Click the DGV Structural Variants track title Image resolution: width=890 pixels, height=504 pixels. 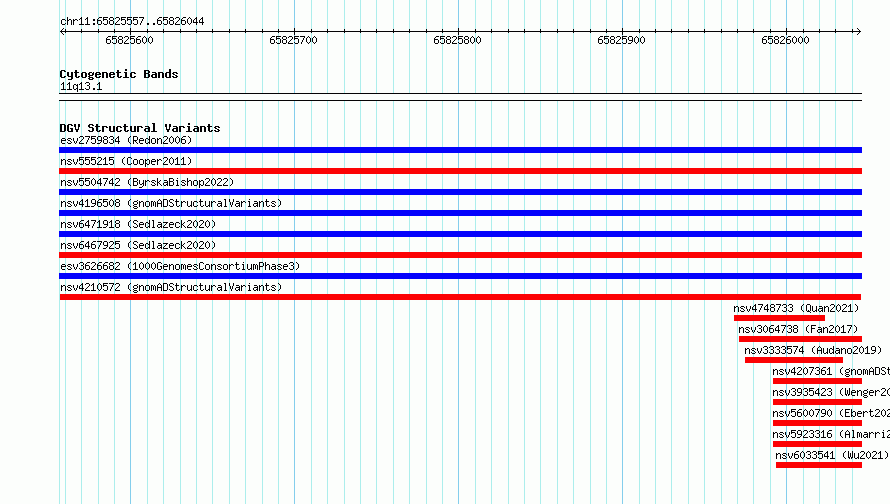click(x=140, y=128)
